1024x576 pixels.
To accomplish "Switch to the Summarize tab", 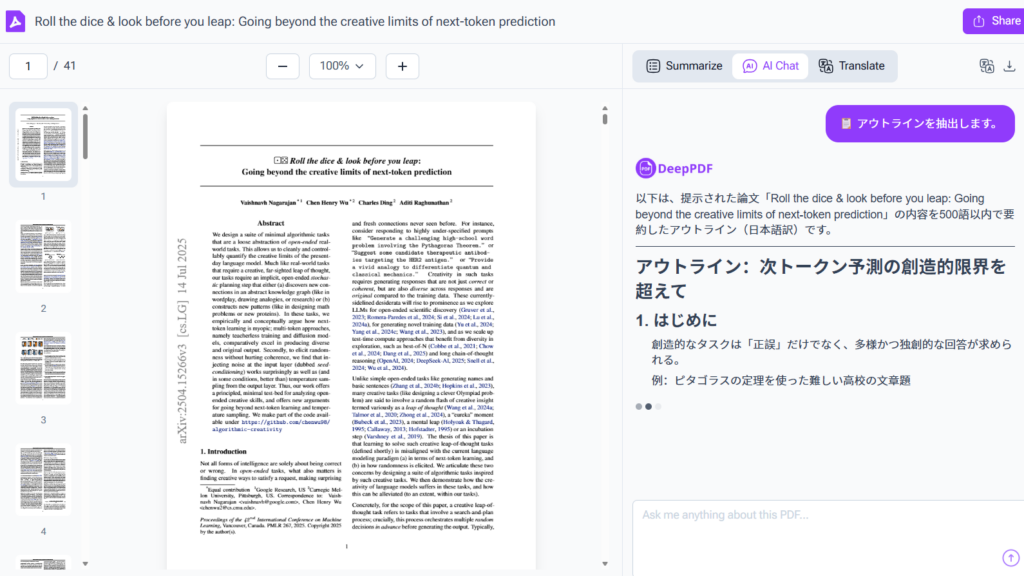I will [x=683, y=66].
